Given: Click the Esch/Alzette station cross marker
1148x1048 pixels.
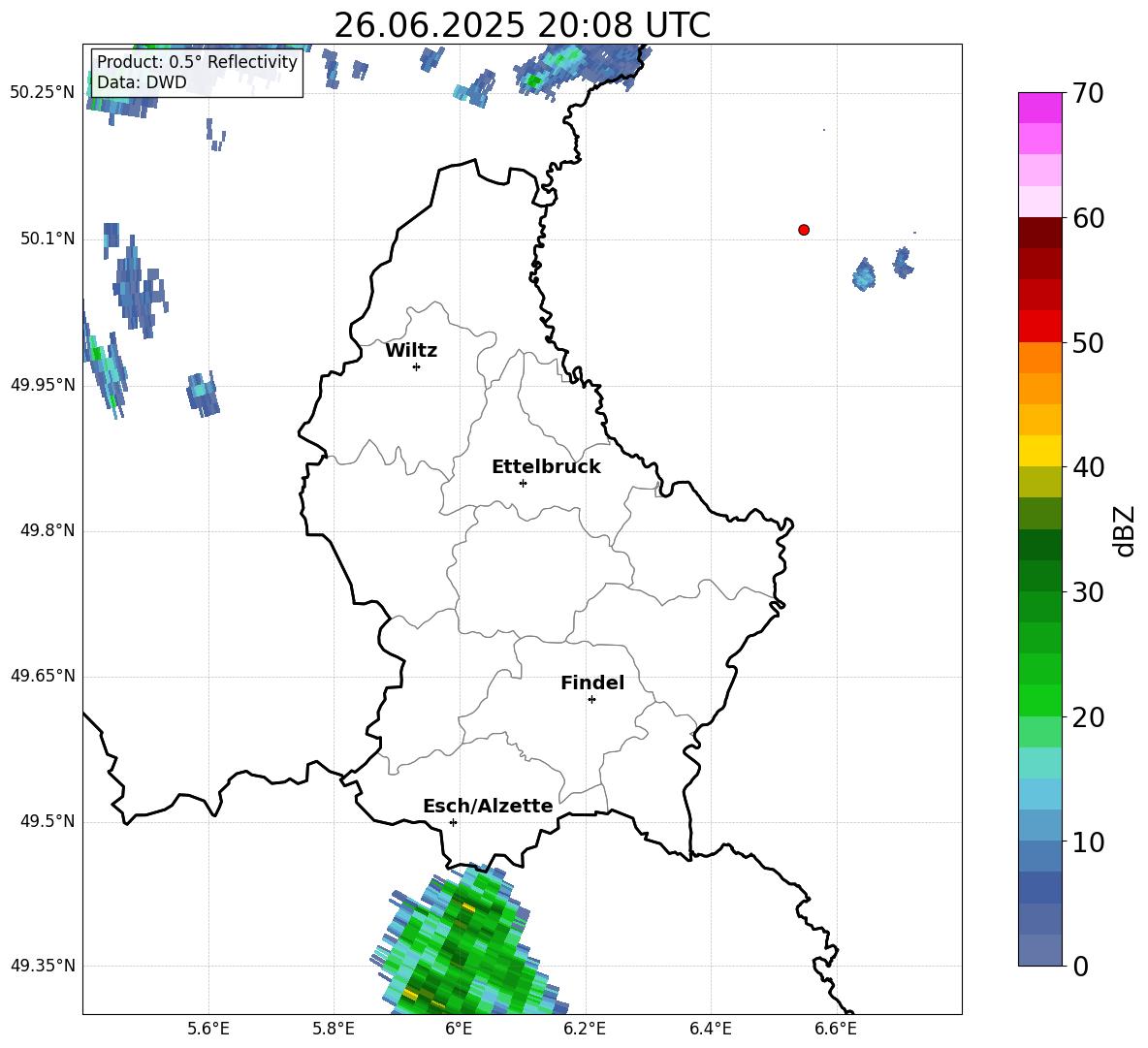Looking at the screenshot, I should coord(453,822).
